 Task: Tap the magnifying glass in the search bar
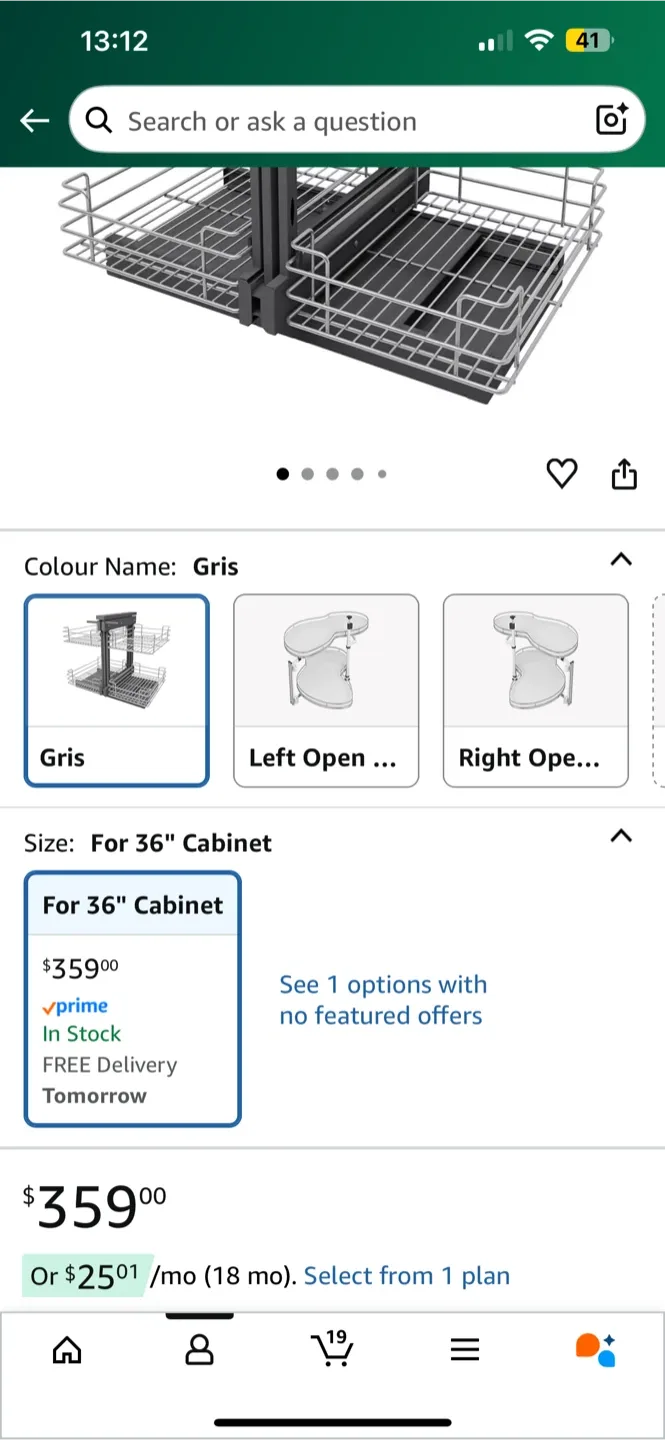[x=98, y=120]
